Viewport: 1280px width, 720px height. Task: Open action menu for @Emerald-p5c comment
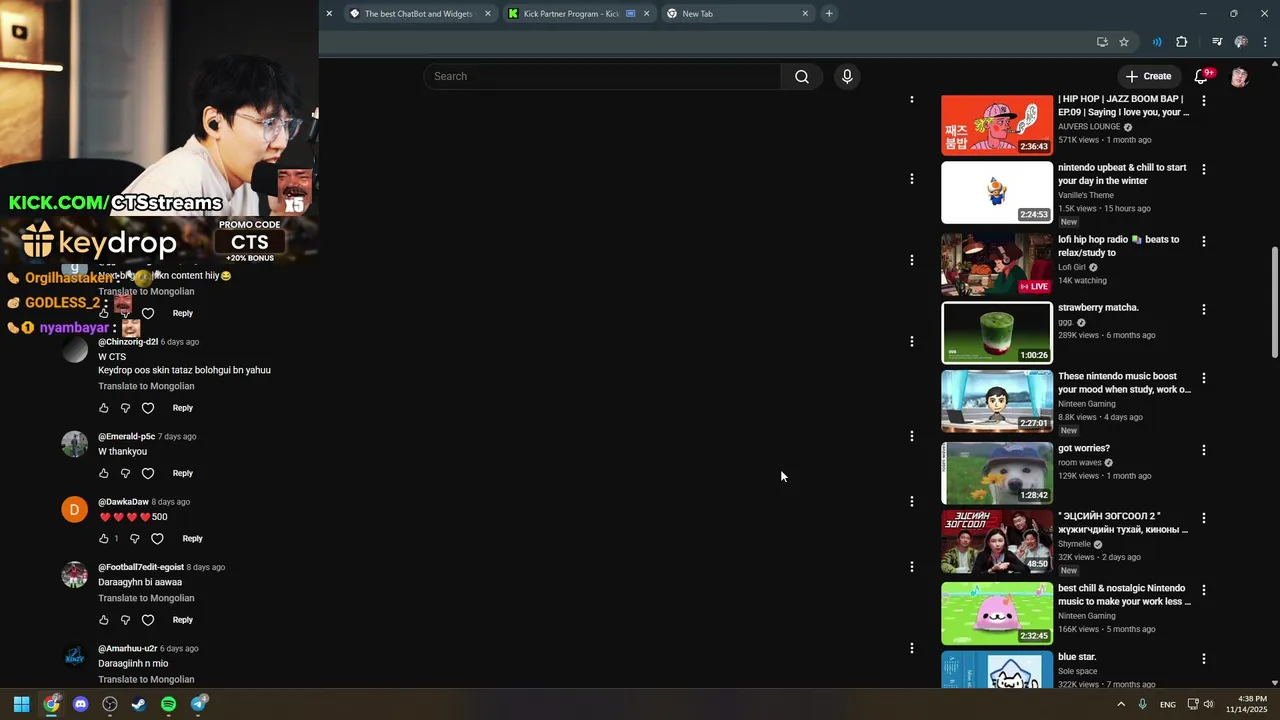tap(911, 437)
